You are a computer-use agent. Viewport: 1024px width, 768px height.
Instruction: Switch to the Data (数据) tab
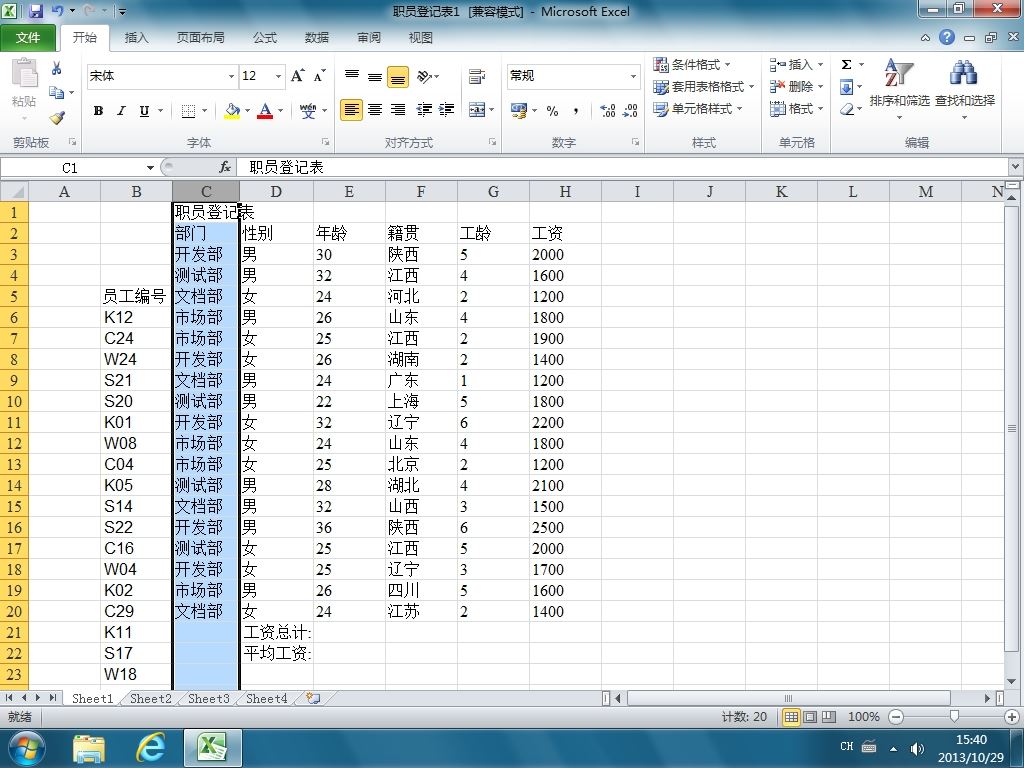pyautogui.click(x=317, y=37)
